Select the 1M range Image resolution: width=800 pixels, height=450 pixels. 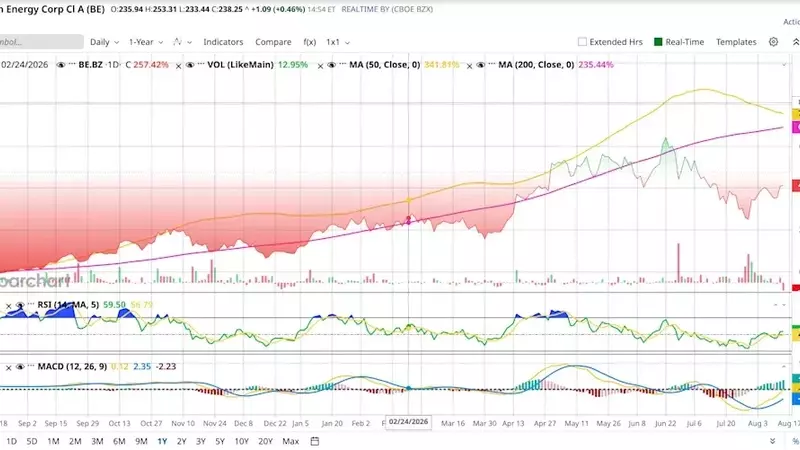pos(53,441)
